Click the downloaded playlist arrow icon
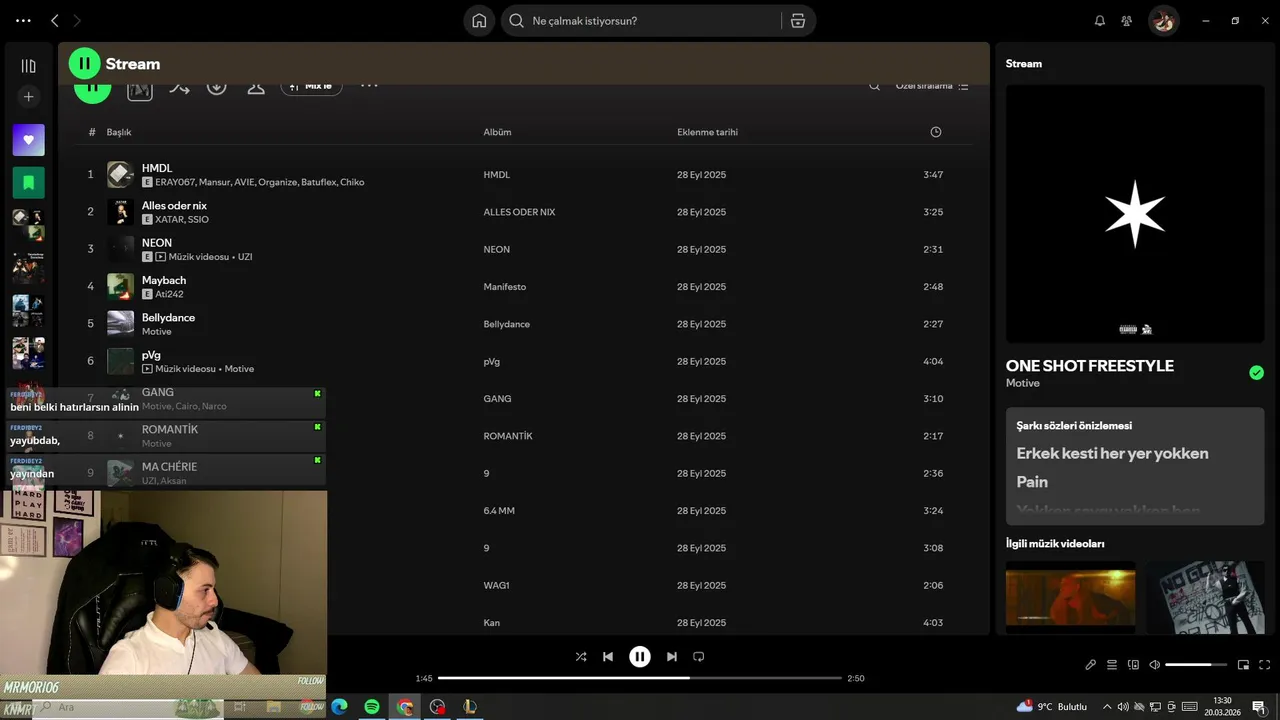This screenshot has height=720, width=1280. click(x=216, y=87)
